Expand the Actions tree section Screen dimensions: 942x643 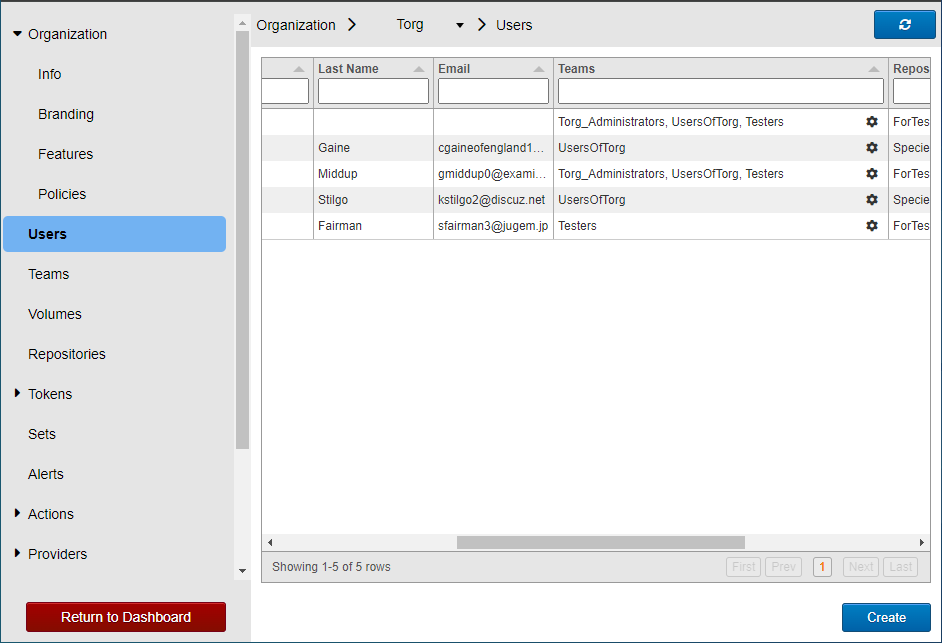[x=17, y=513]
